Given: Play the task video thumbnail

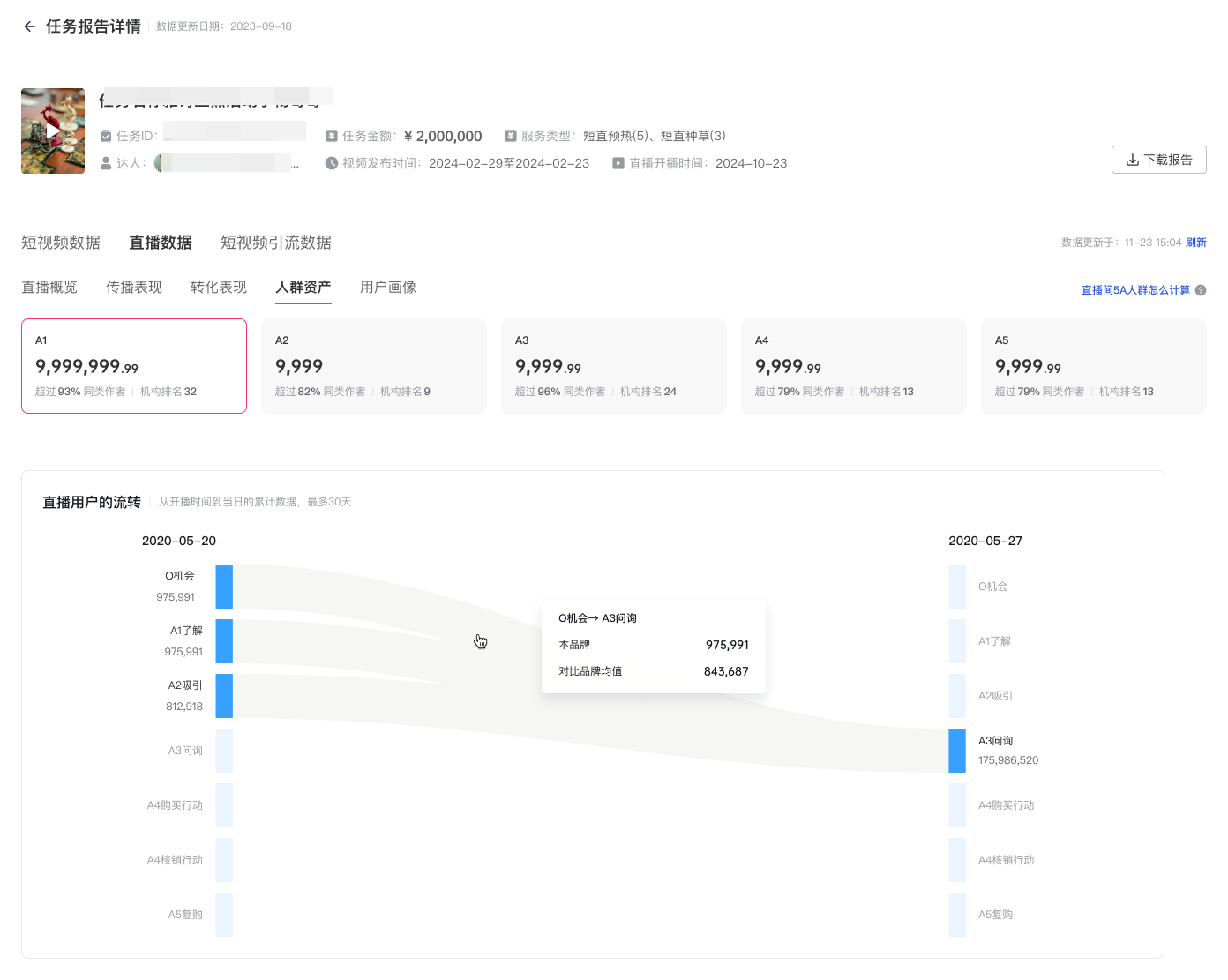Looking at the screenshot, I should [53, 131].
